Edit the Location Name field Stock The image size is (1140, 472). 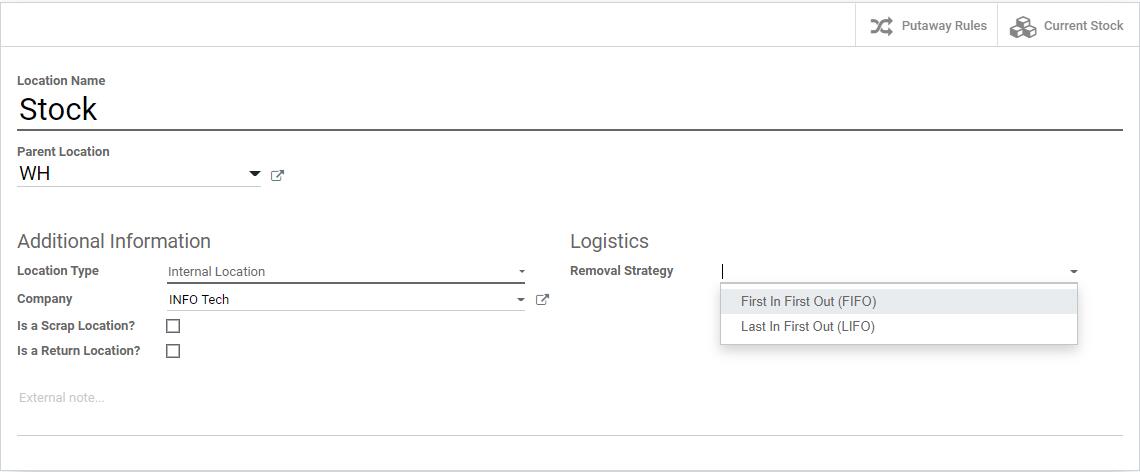tap(570, 110)
